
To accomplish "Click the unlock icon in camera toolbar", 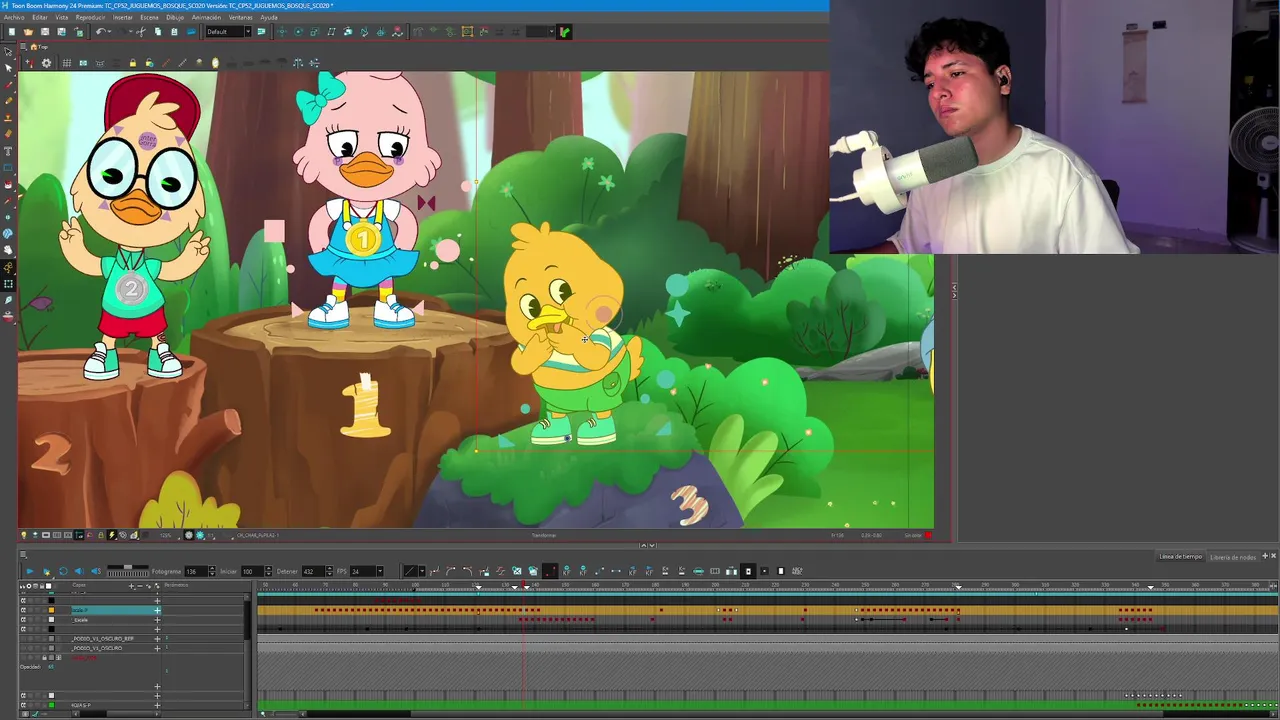I will coord(149,63).
